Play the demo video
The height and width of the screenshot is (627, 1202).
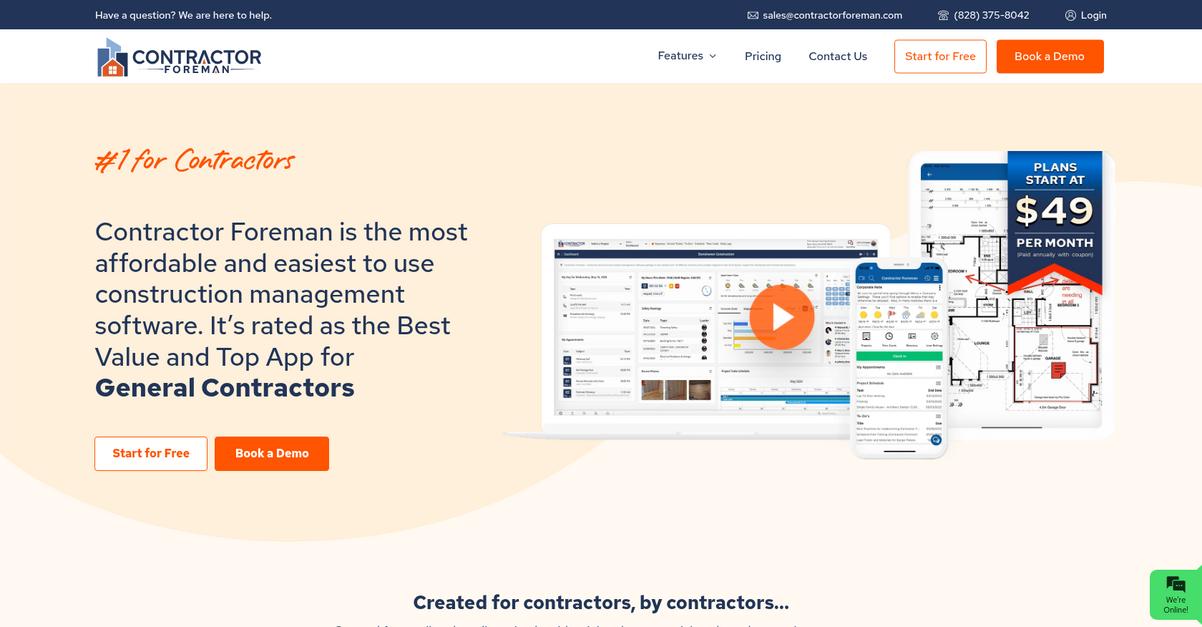click(781, 316)
